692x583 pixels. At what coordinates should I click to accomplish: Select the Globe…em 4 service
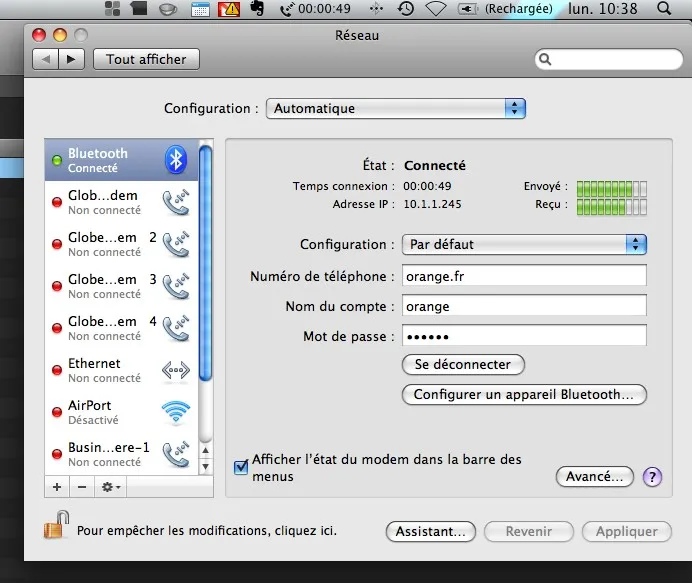tap(122, 328)
